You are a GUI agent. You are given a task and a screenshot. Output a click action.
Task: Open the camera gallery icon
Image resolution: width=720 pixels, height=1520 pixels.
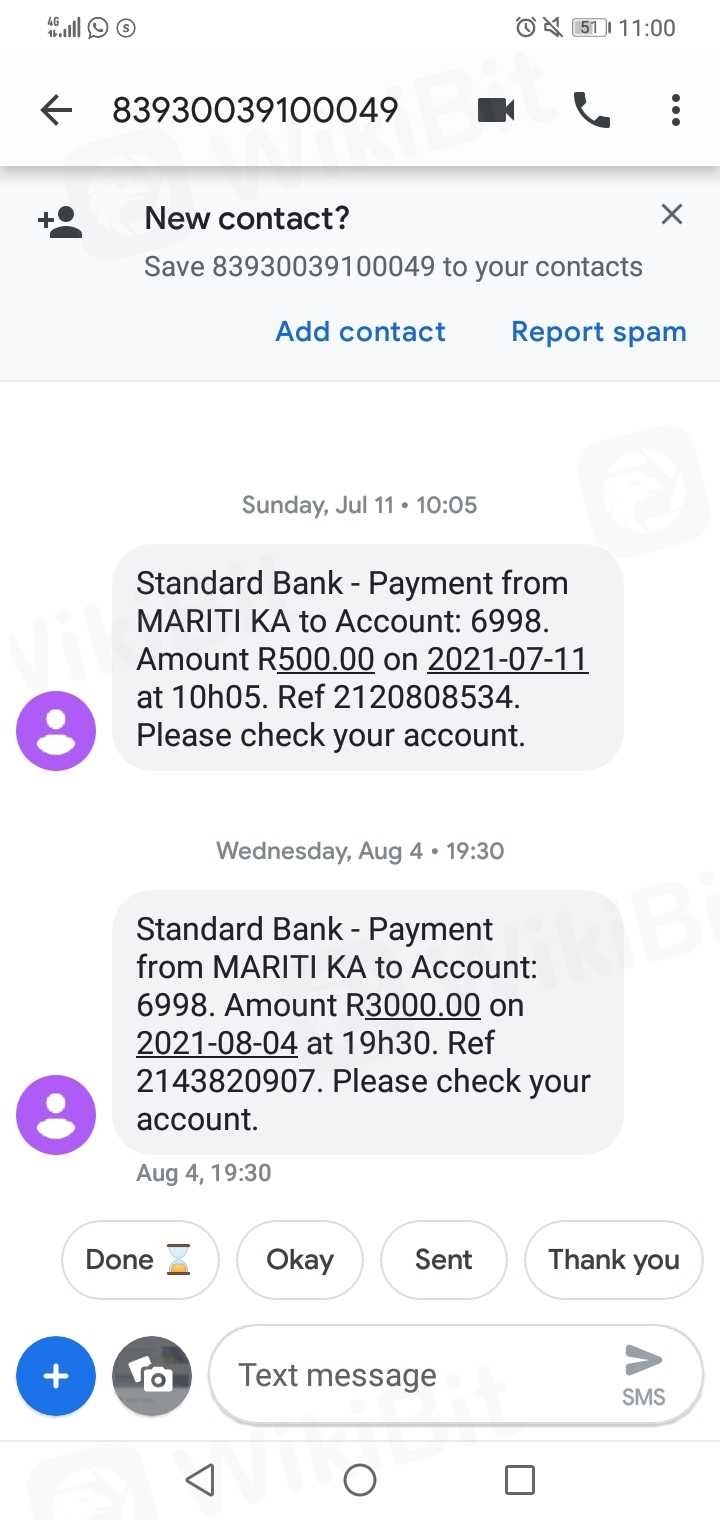tap(152, 1376)
